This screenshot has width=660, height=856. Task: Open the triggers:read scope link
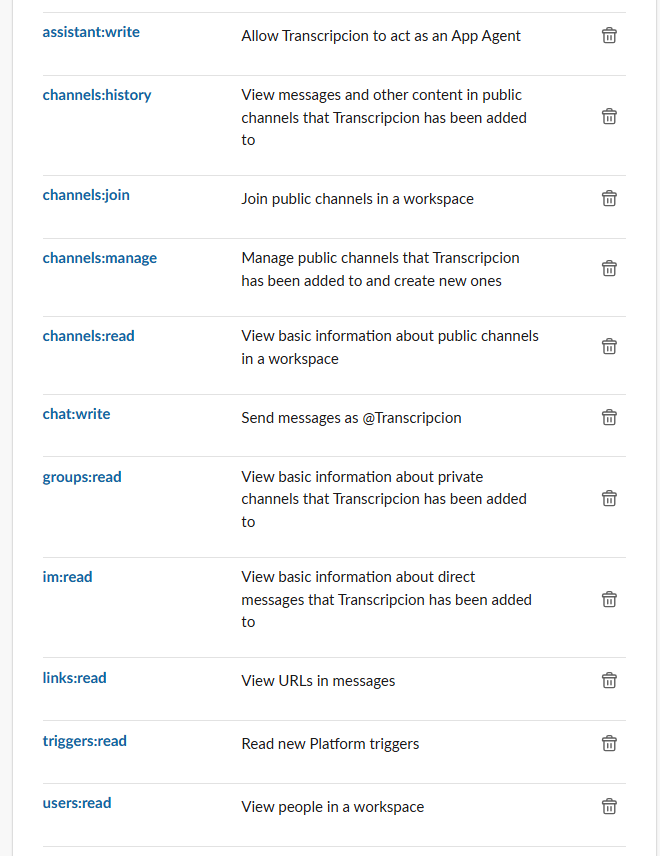[x=84, y=741]
